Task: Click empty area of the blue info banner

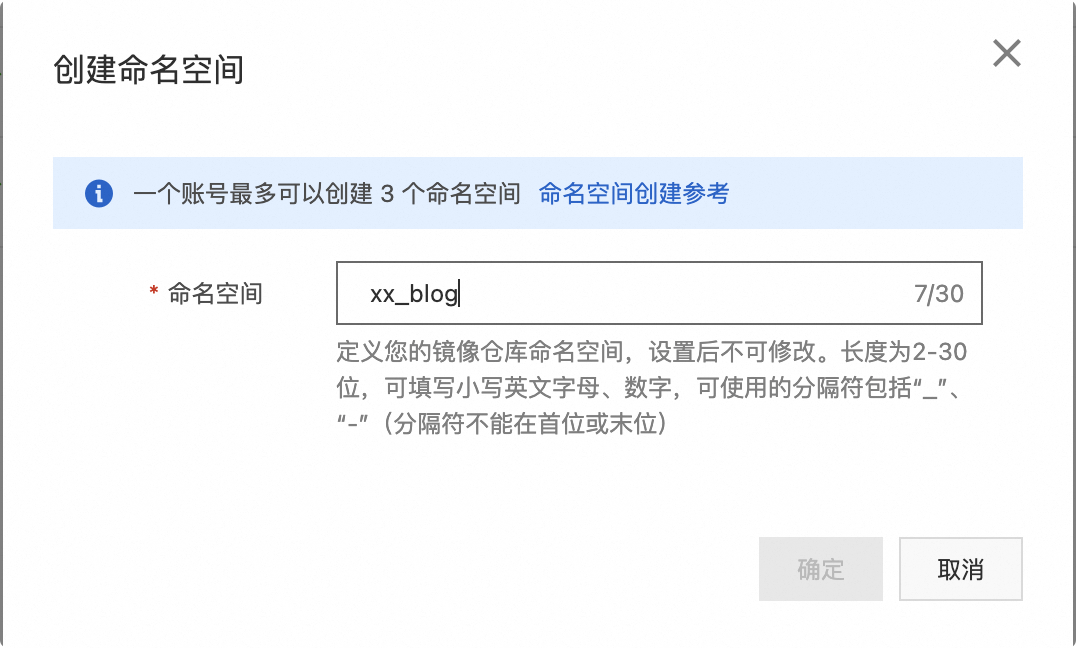Action: (880, 193)
